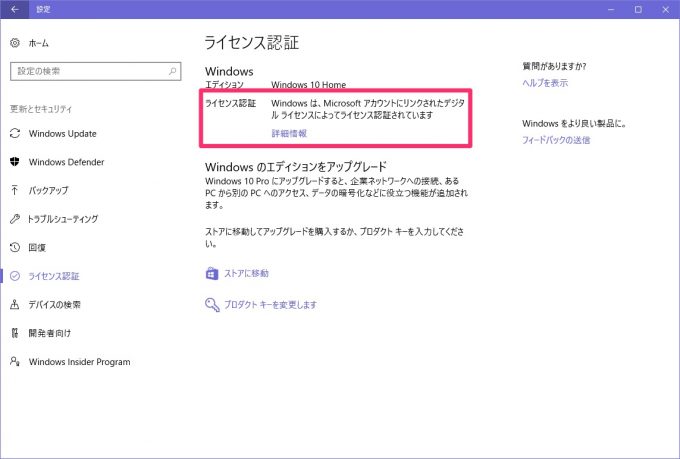Click フィードバックの送信 link
This screenshot has height=459, width=680.
pos(556,140)
